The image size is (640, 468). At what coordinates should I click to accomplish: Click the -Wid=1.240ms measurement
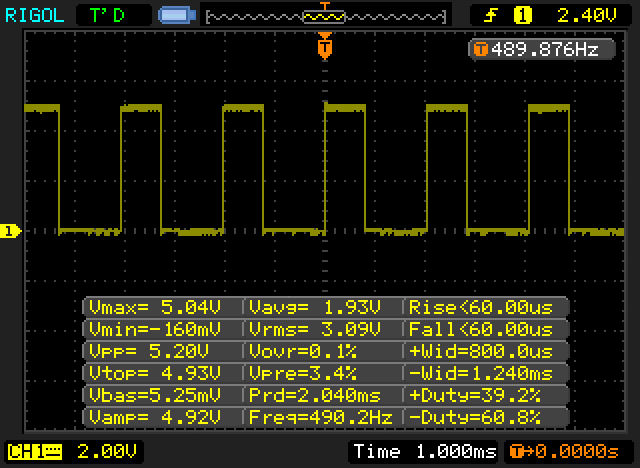pos(481,373)
